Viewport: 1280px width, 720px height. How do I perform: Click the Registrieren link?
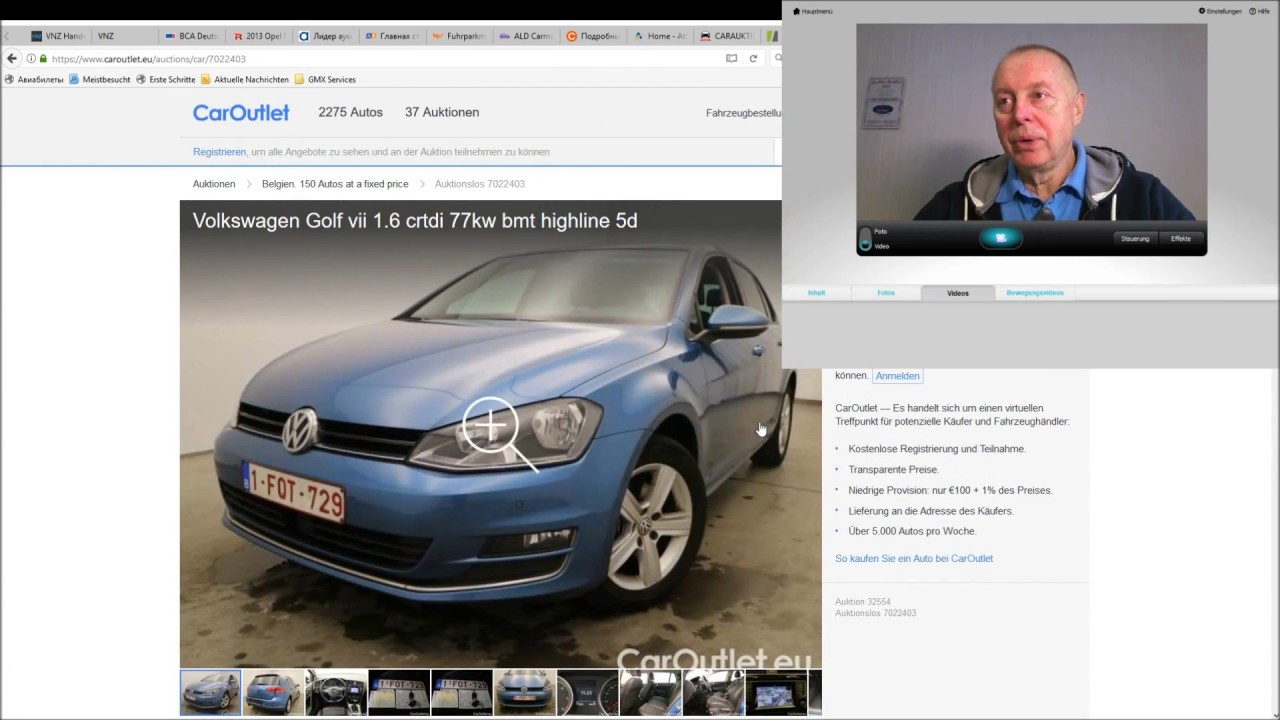tap(219, 152)
